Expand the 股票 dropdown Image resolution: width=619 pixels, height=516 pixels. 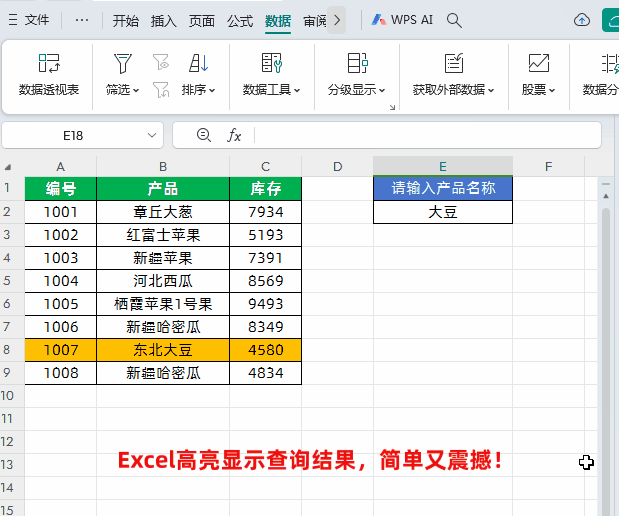(x=552, y=90)
